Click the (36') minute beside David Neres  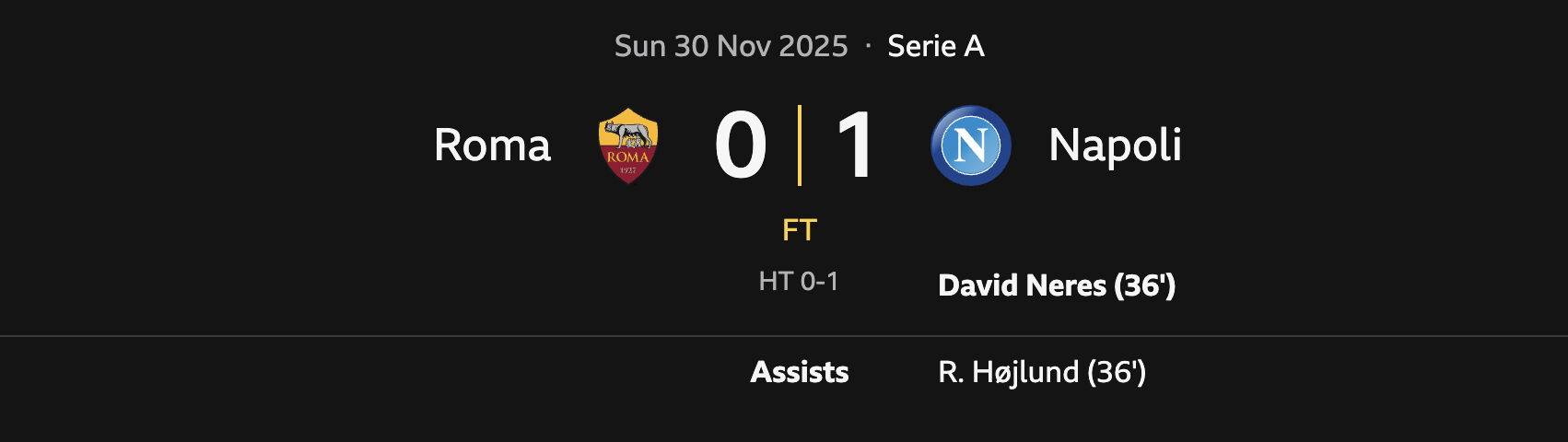pos(1145,285)
